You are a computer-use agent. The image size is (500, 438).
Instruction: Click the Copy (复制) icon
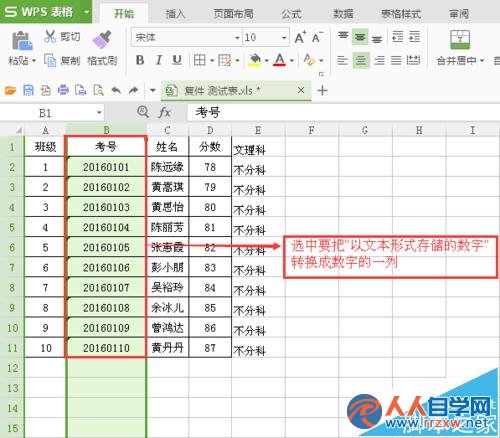coord(50,60)
